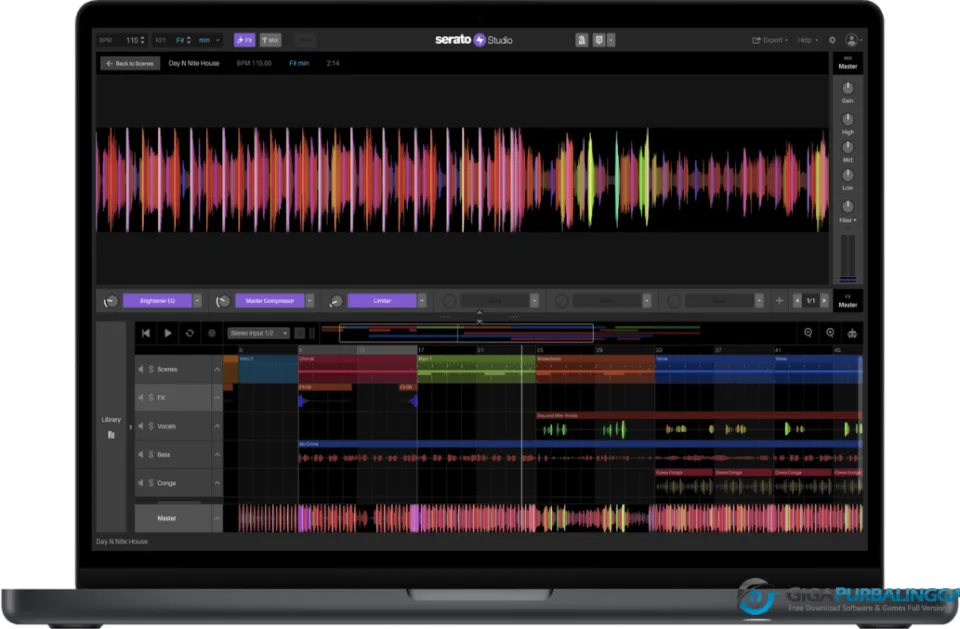Collapse the Bass track chevron
Viewport: 960px width, 629px height.
[217, 454]
